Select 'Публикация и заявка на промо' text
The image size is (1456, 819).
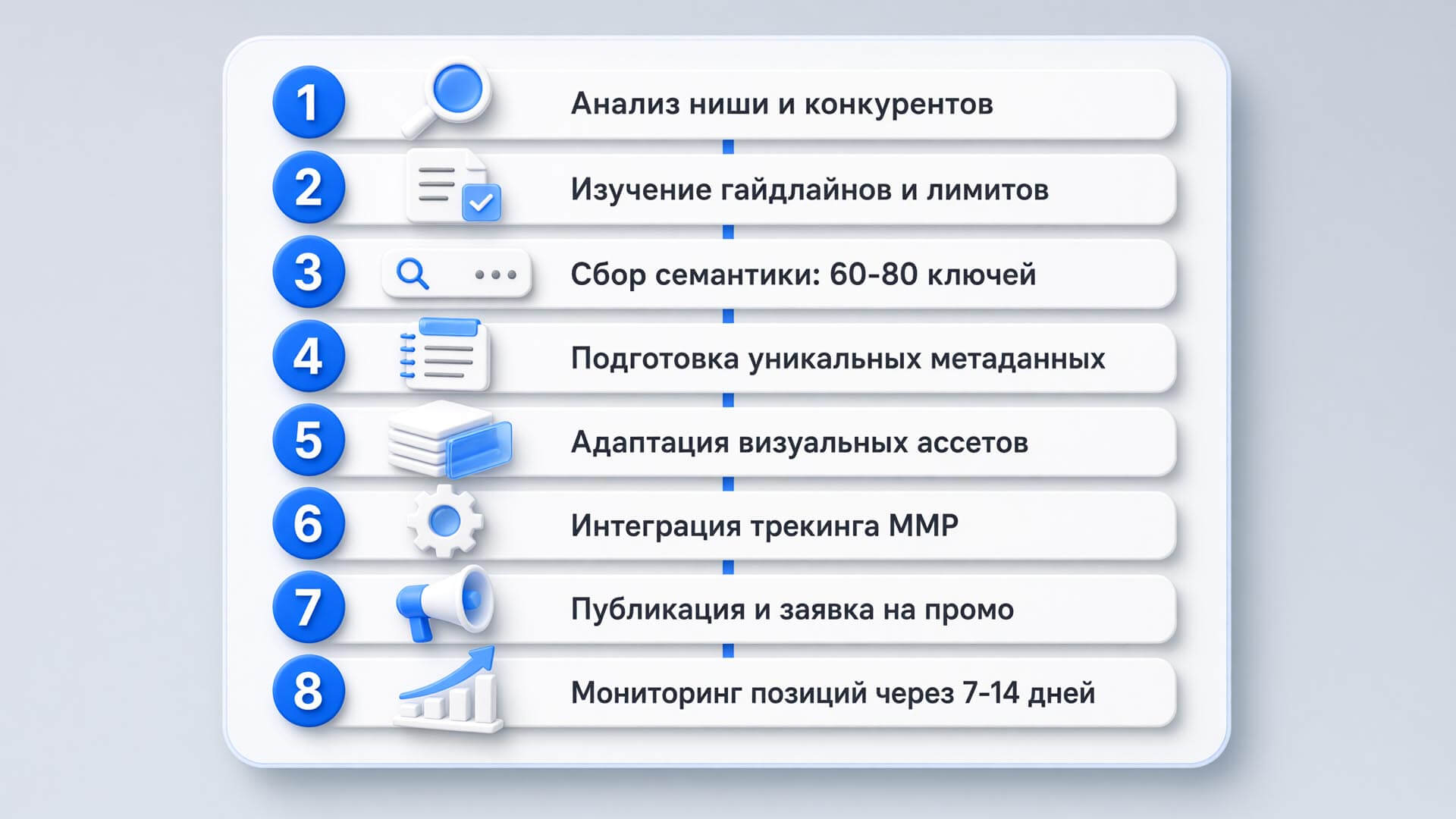(792, 610)
